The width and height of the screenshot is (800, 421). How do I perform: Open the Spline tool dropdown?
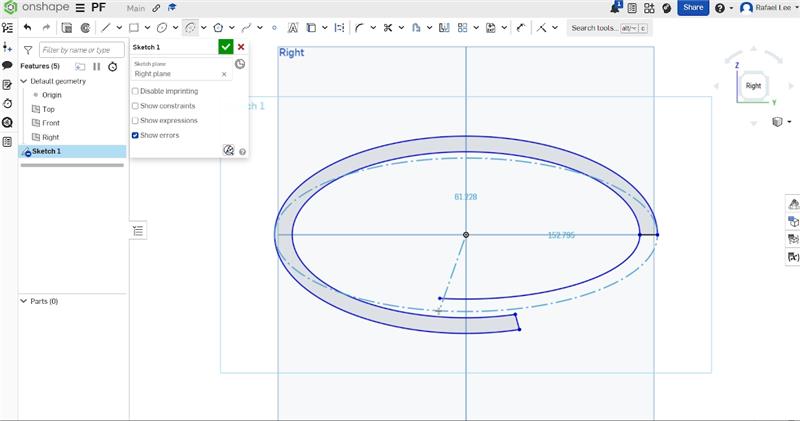pos(260,28)
